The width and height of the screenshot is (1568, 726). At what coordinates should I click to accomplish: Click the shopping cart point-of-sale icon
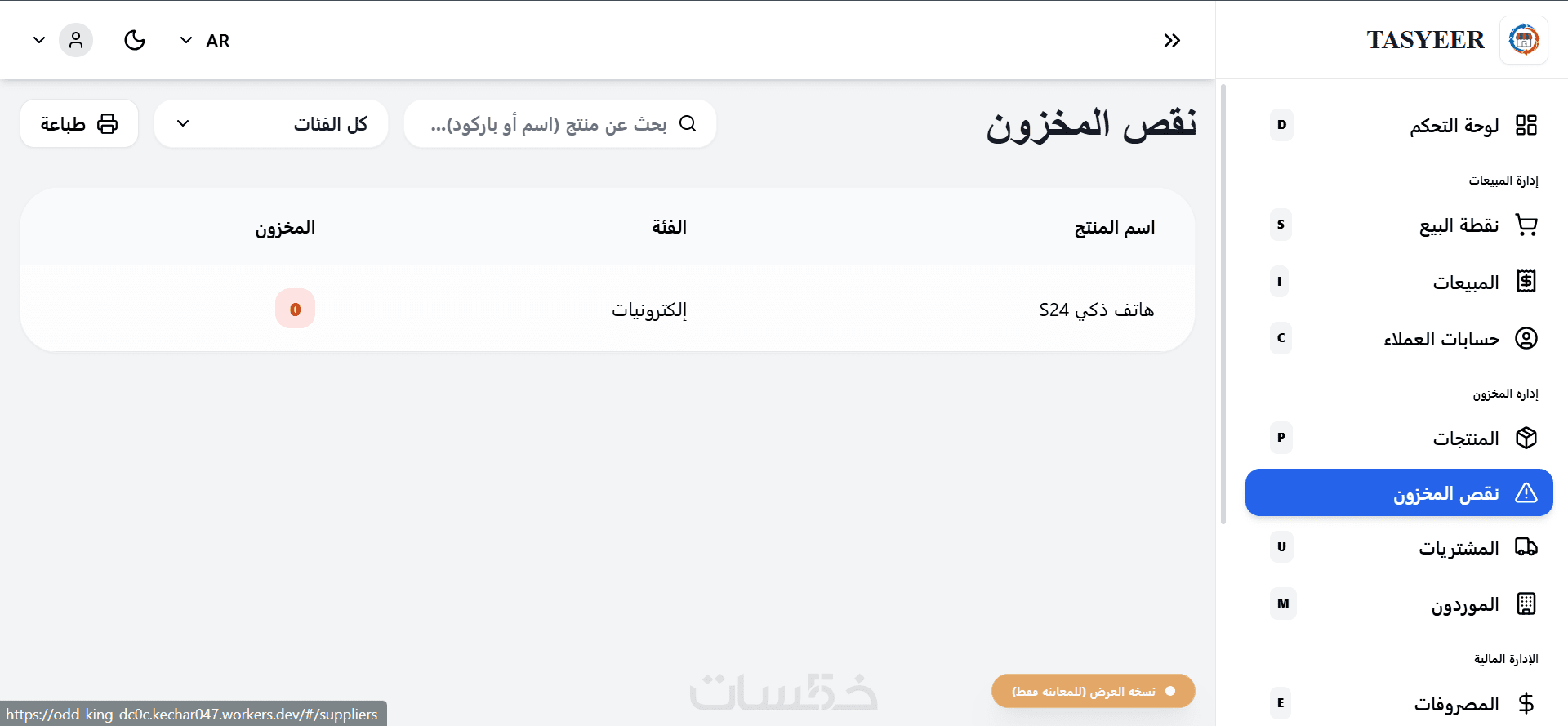pyautogui.click(x=1526, y=225)
